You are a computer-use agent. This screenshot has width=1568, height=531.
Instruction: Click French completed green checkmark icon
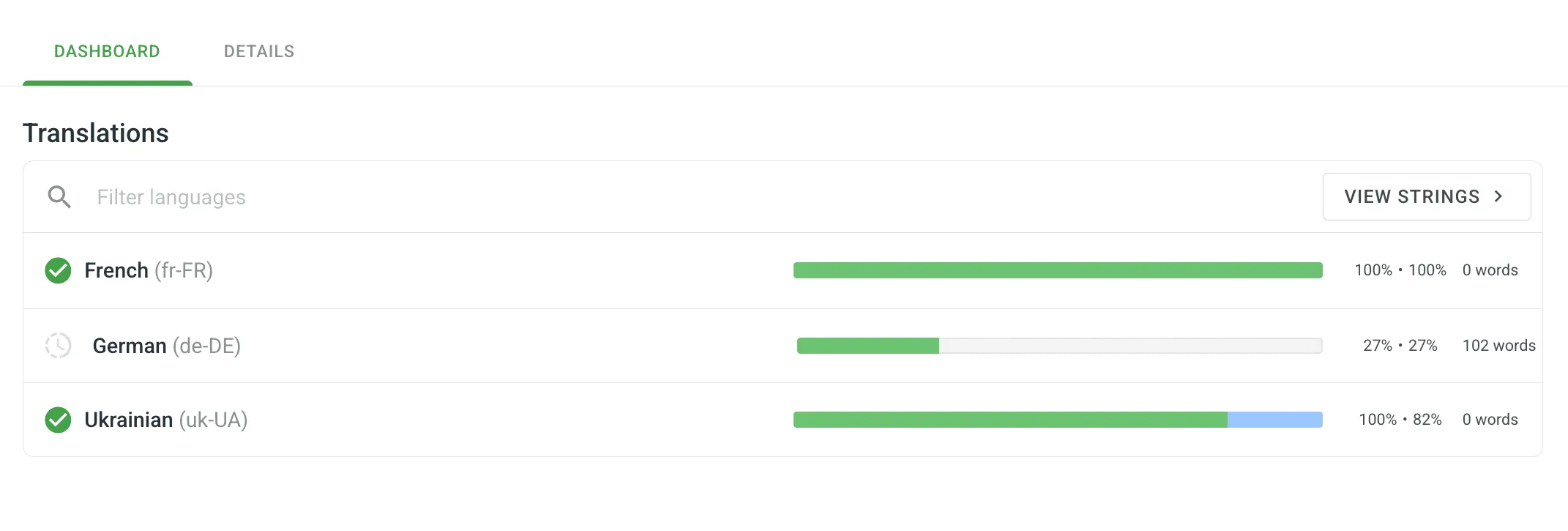coord(58,271)
